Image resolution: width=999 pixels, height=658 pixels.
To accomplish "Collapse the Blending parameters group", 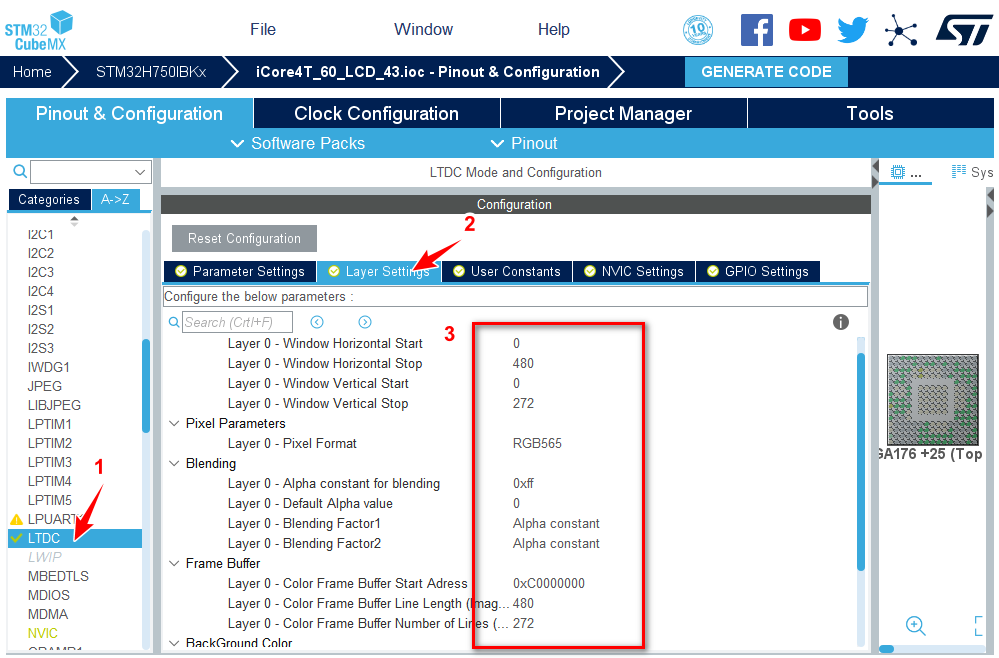I will pos(175,464).
